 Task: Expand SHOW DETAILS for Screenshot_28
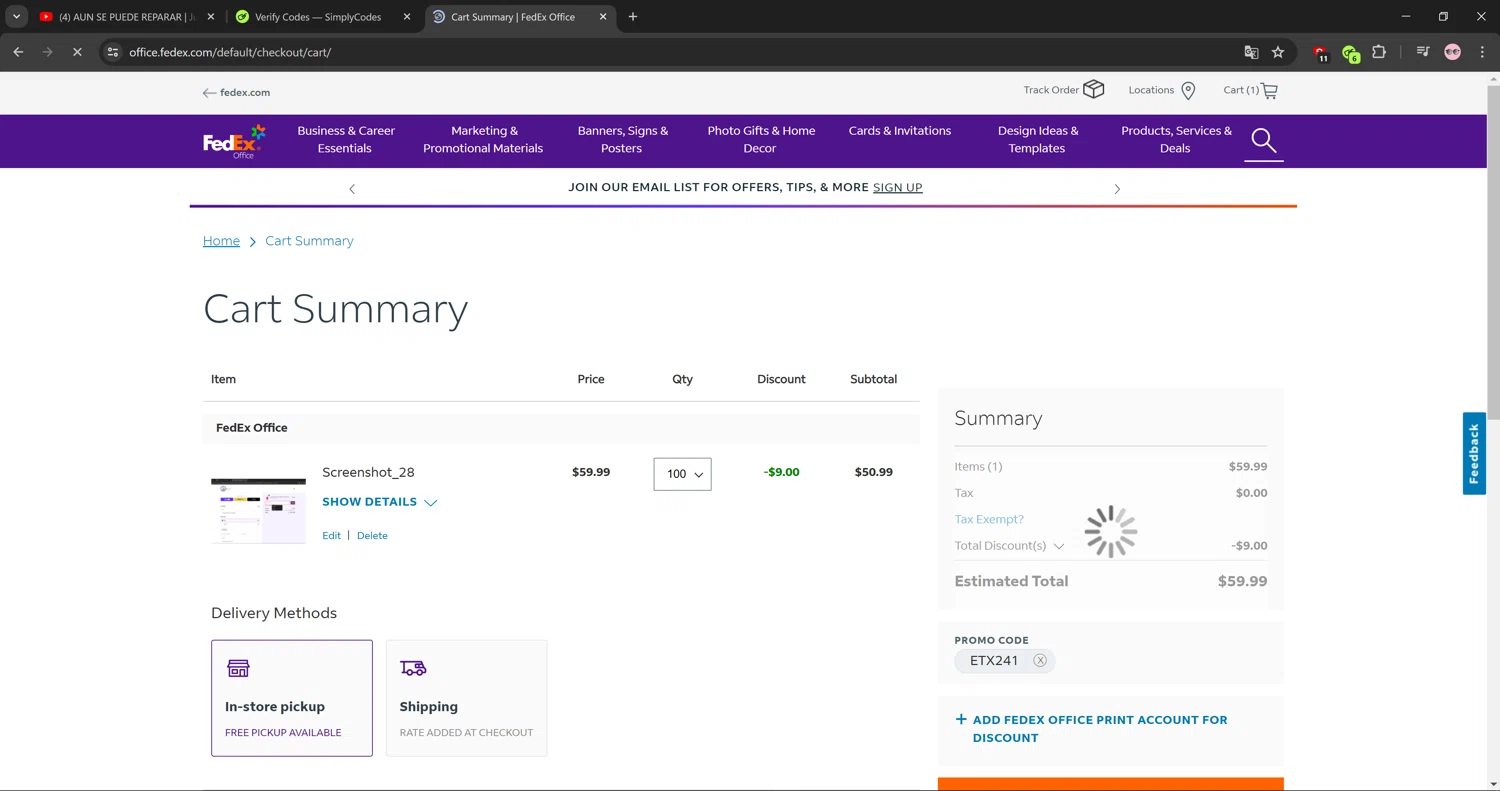point(379,502)
